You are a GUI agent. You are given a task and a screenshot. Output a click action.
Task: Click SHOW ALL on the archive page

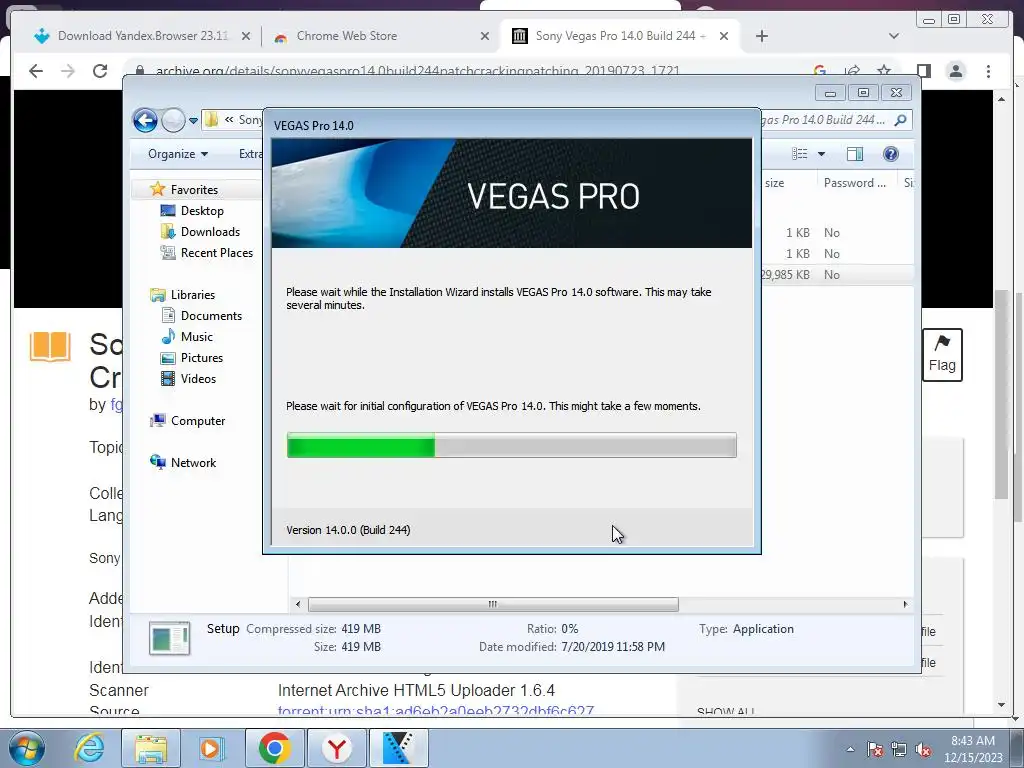(726, 711)
